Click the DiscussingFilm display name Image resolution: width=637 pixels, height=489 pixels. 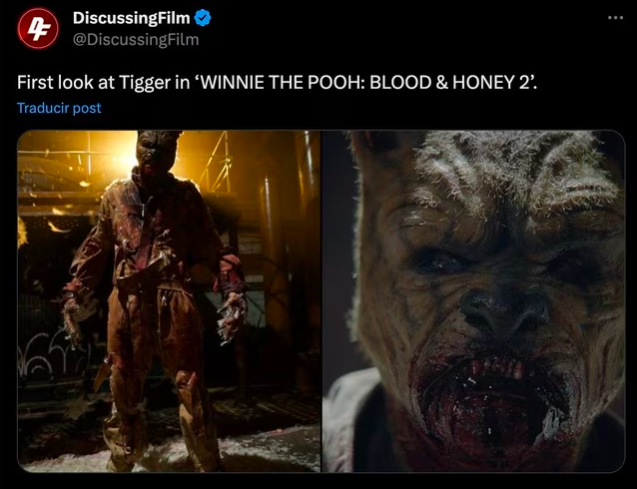pos(131,18)
